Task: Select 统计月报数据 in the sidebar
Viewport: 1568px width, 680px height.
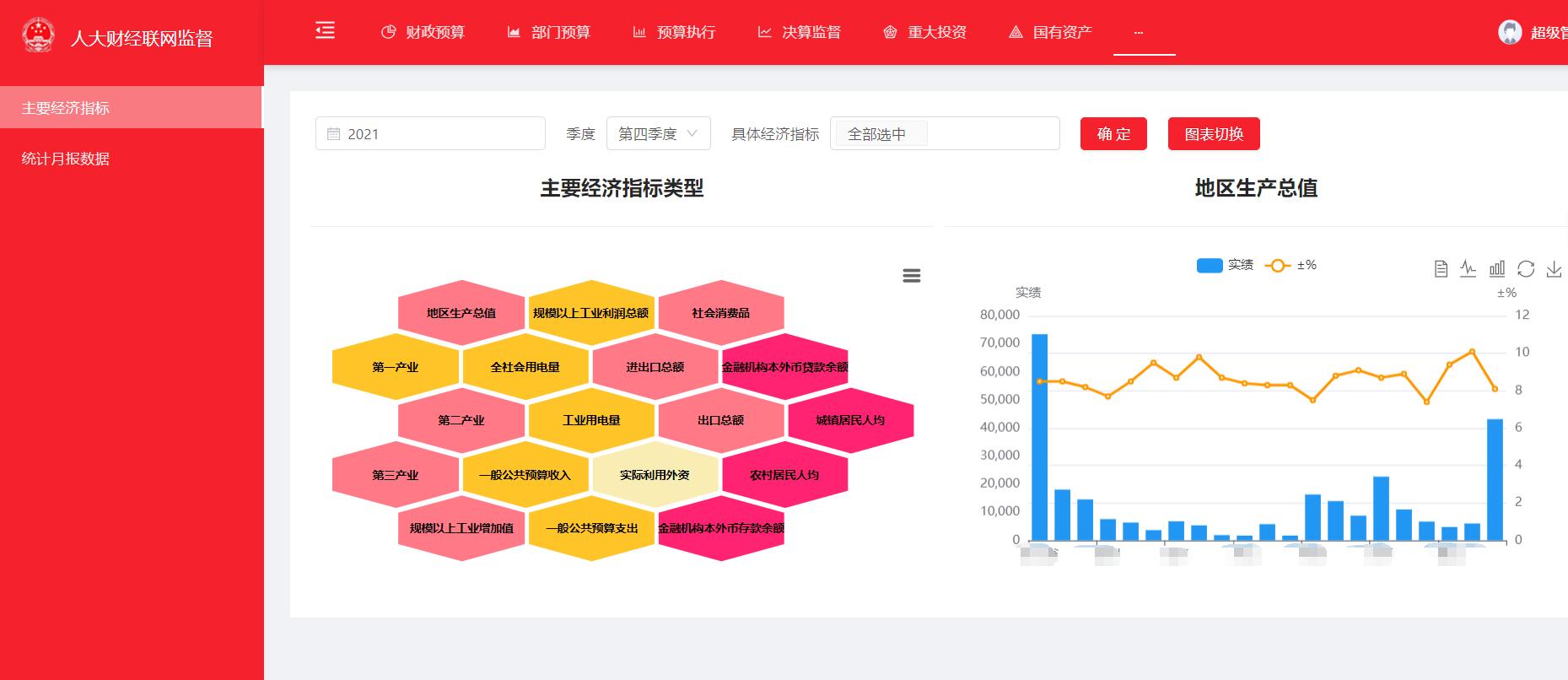Action: click(66, 159)
